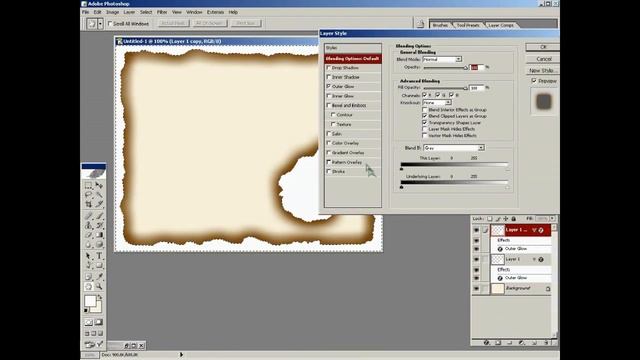The image size is (640, 360).
Task: Uncheck the Outer Glow style checkbox
Action: tap(329, 87)
